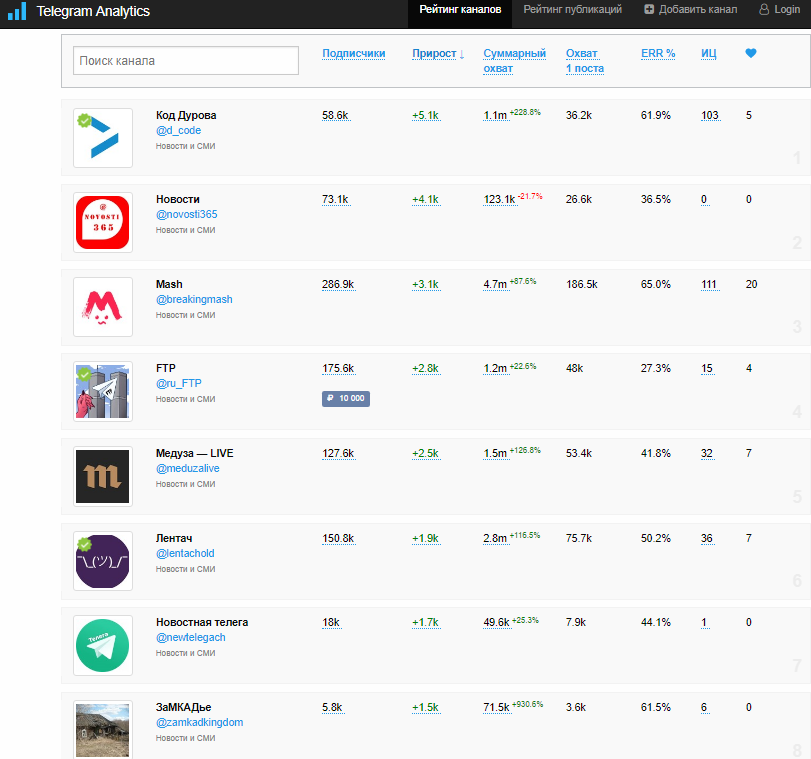The image size is (811, 759).
Task: Open the Медуза LIVE channel logo
Action: click(x=102, y=476)
